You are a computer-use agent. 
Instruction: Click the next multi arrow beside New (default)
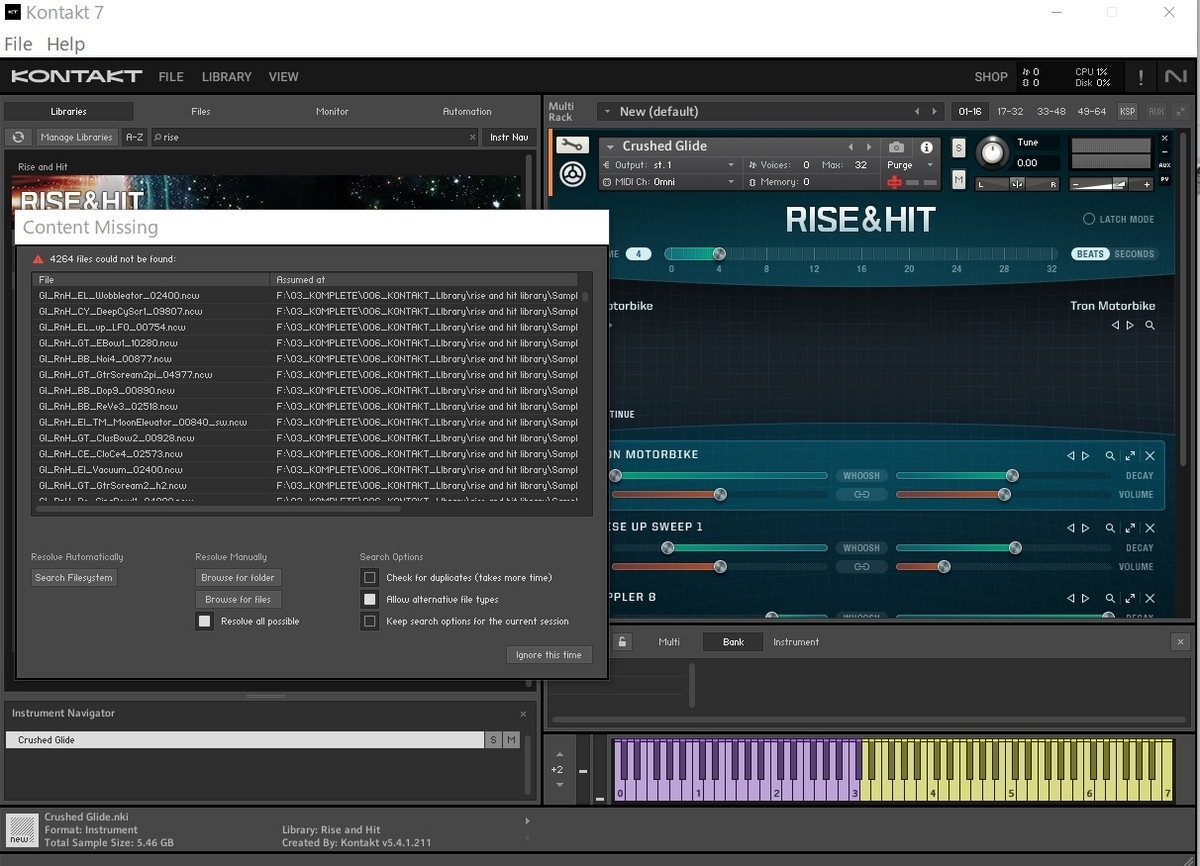click(x=935, y=112)
